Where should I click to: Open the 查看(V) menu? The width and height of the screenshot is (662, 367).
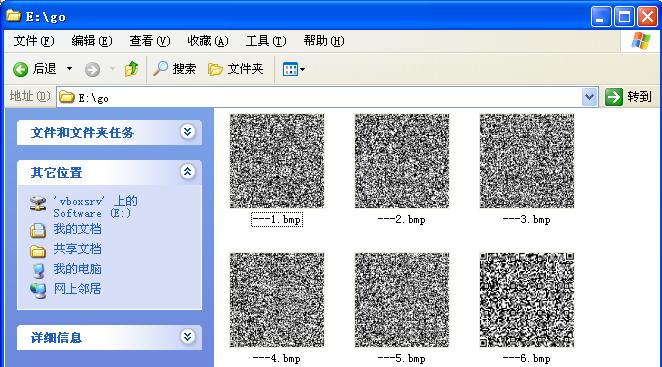tap(149, 41)
